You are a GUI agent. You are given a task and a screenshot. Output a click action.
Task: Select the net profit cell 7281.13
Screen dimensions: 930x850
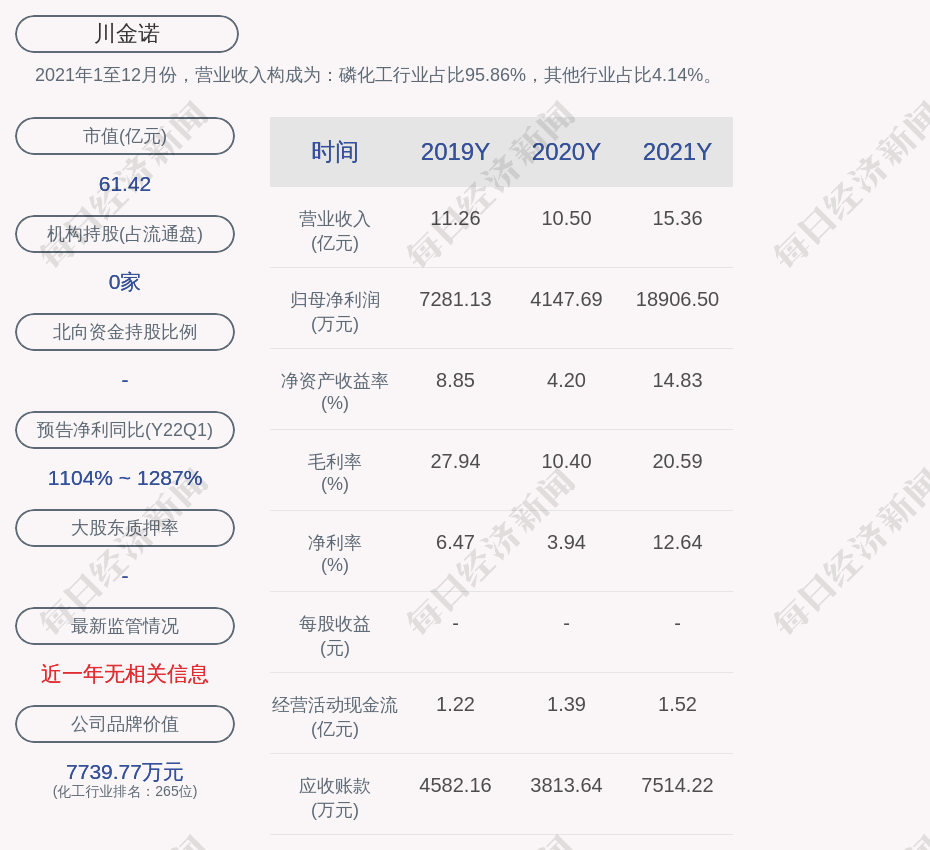coord(455,299)
